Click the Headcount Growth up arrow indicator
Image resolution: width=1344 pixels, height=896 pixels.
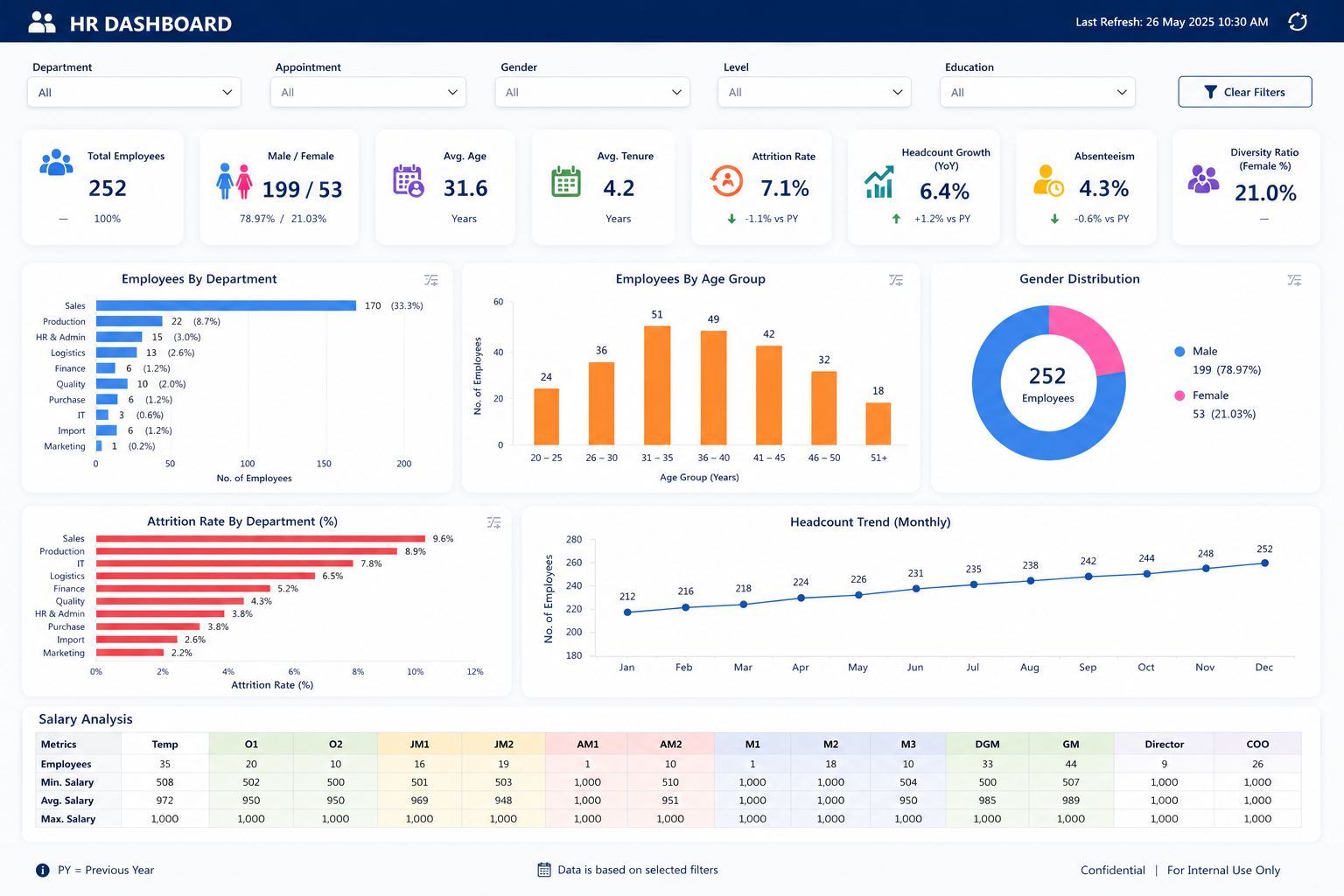point(896,219)
